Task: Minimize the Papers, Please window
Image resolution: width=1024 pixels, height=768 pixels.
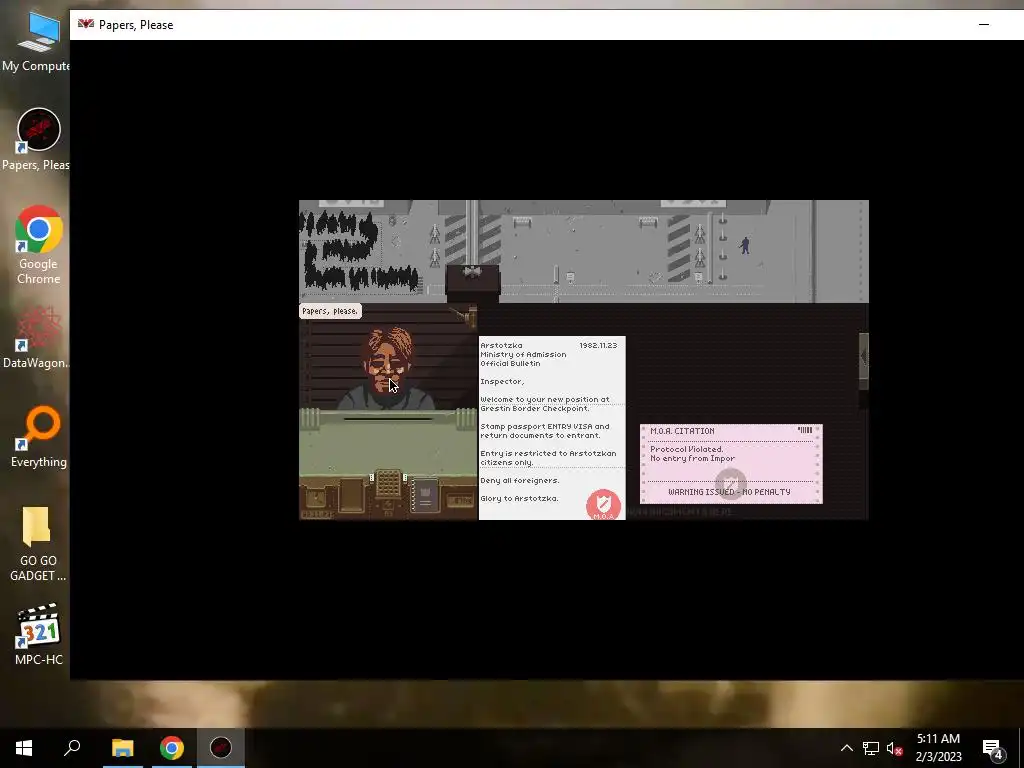Action: tap(984, 25)
